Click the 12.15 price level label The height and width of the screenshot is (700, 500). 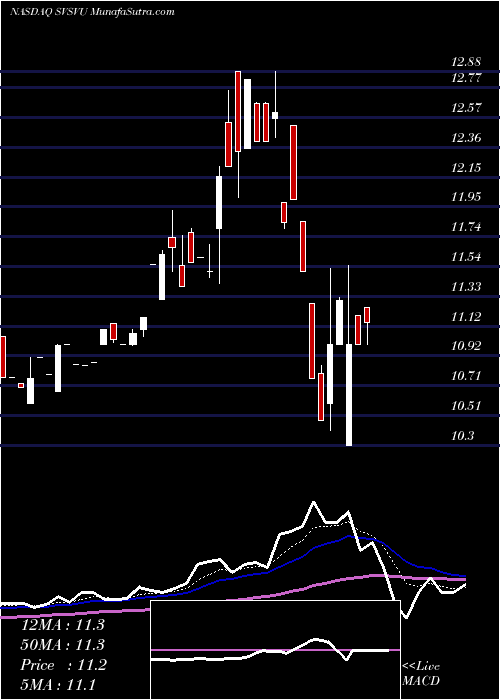[467, 168]
